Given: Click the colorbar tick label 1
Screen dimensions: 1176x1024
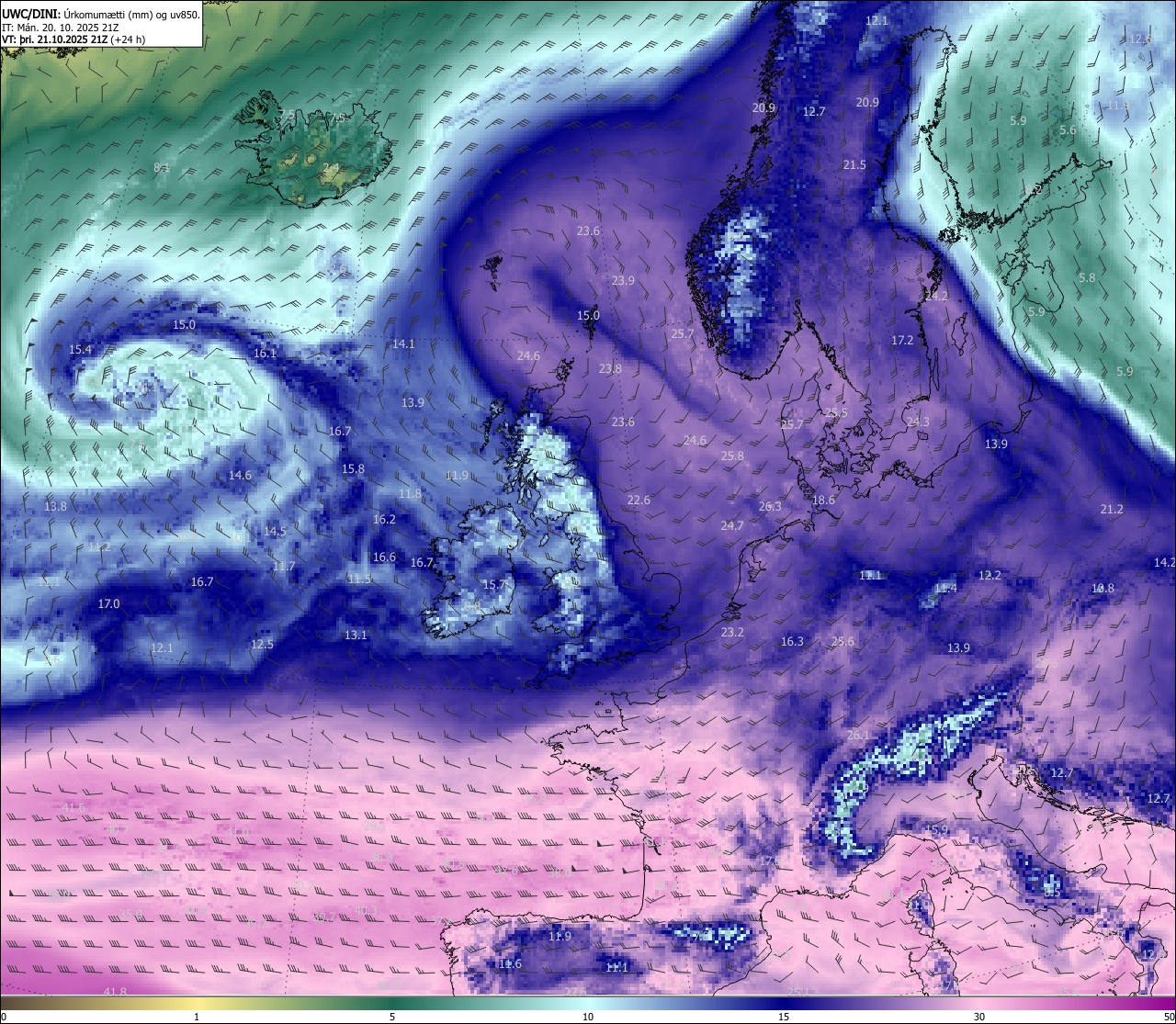Looking at the screenshot, I should click(x=197, y=1016).
